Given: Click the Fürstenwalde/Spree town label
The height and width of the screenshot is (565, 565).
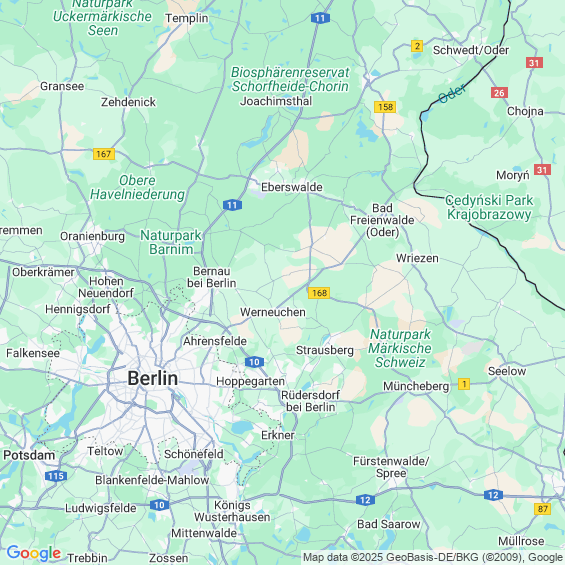Looking at the screenshot, I should (391, 467).
